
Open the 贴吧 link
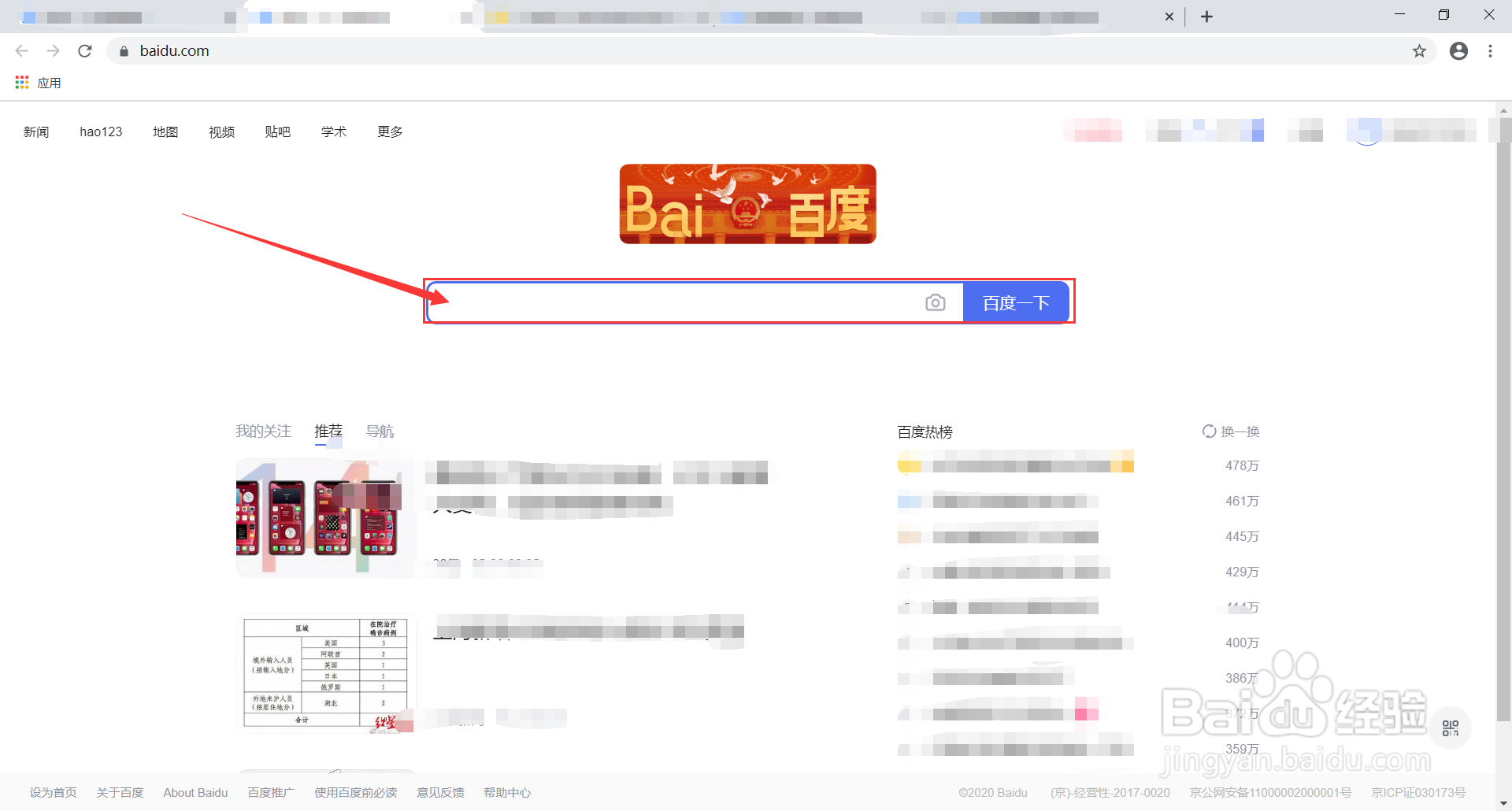278,131
